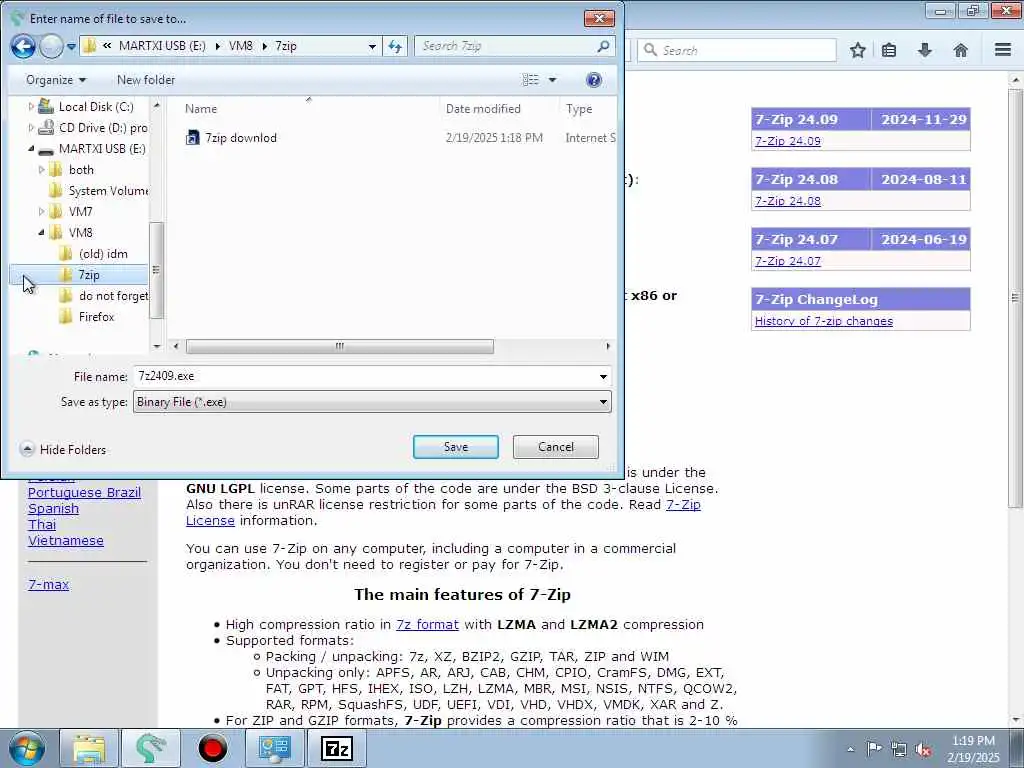The height and width of the screenshot is (768, 1024).
Task: Refresh the 7zip folder listing
Action: [395, 46]
